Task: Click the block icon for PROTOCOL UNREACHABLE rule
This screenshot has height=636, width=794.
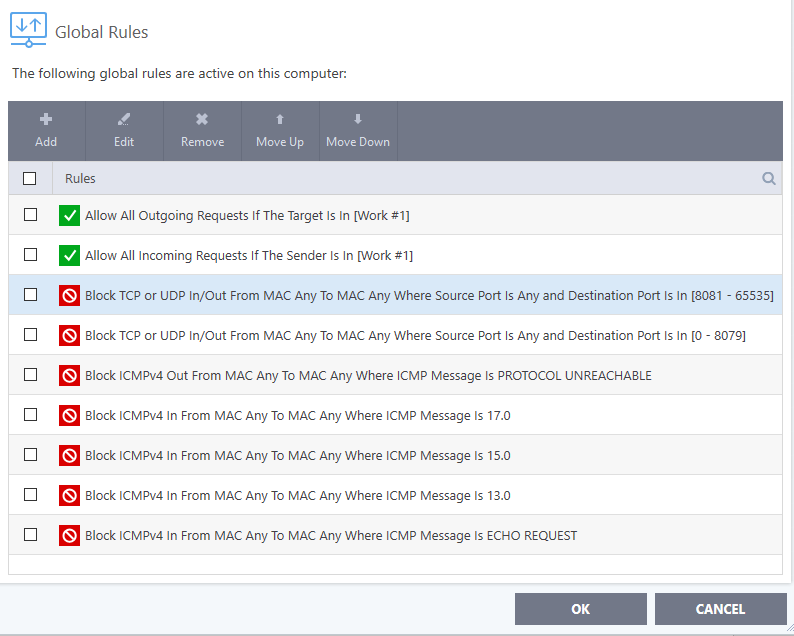Action: (x=69, y=375)
